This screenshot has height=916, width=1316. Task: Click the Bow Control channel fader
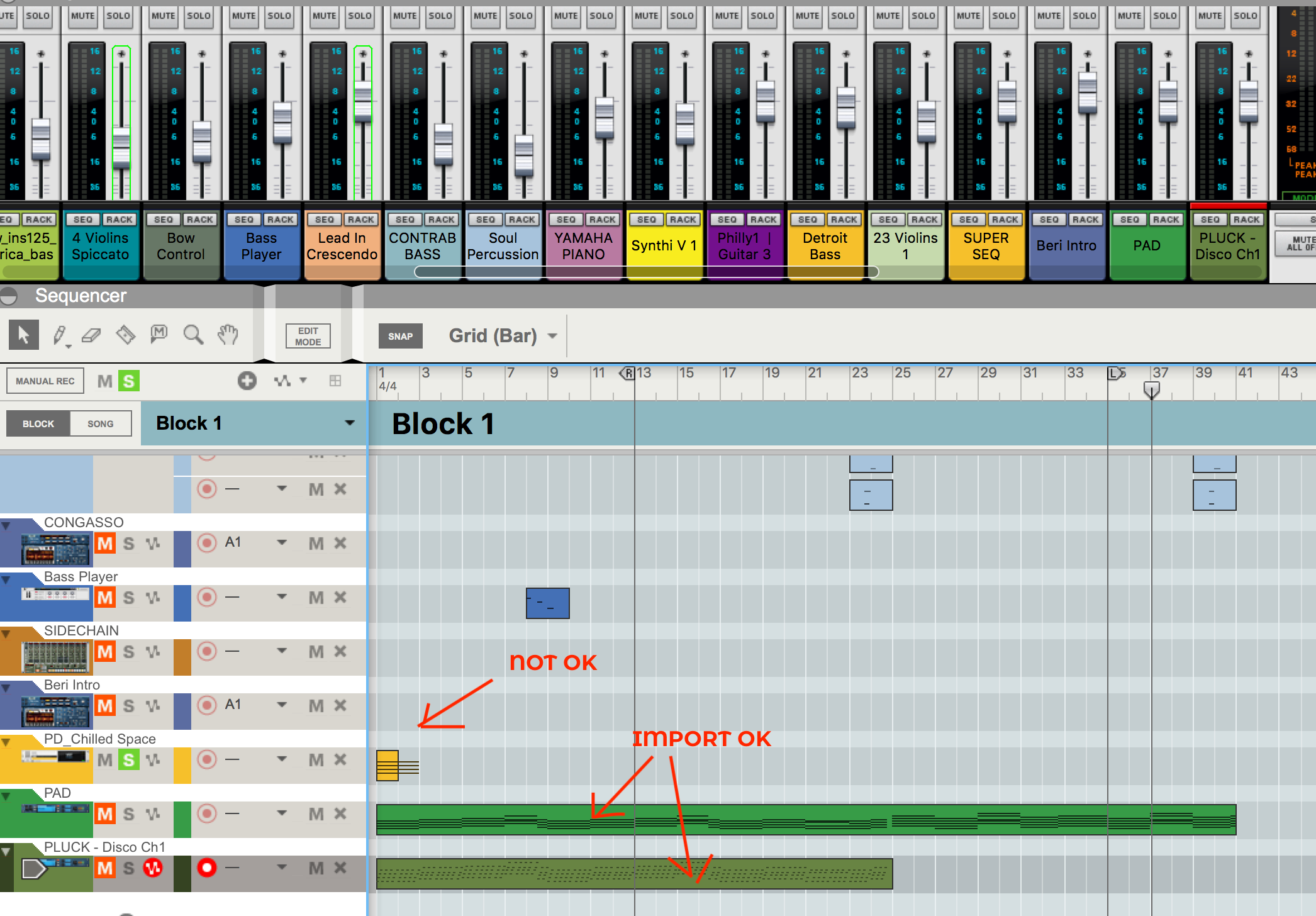(202, 141)
